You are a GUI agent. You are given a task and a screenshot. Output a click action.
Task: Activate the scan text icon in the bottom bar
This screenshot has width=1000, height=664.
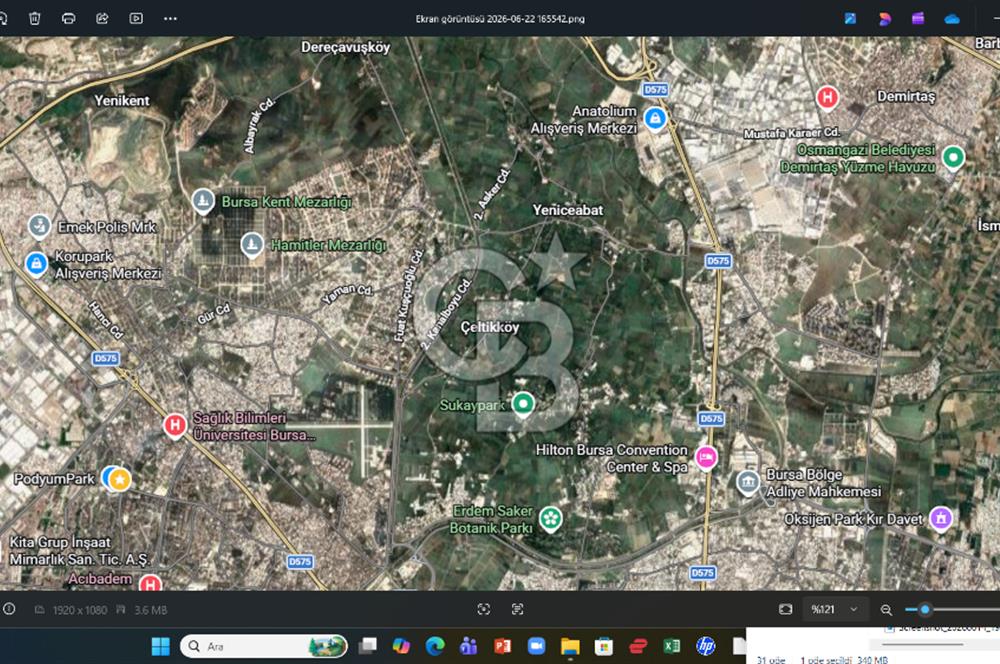(517, 610)
